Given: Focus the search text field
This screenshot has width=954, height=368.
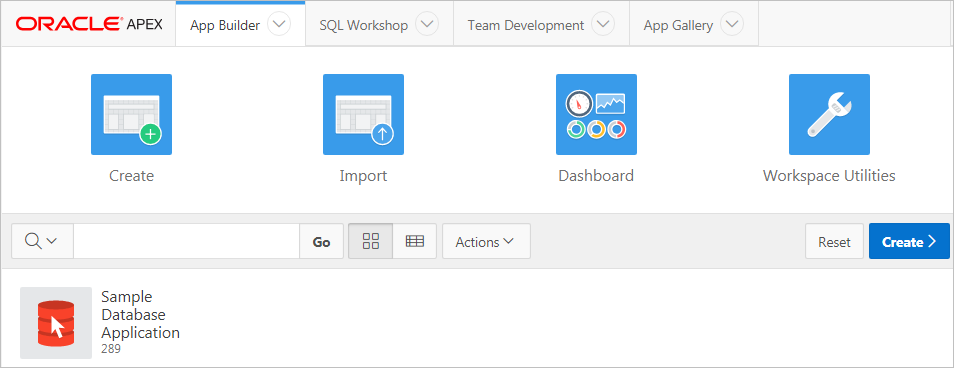Looking at the screenshot, I should pos(186,241).
